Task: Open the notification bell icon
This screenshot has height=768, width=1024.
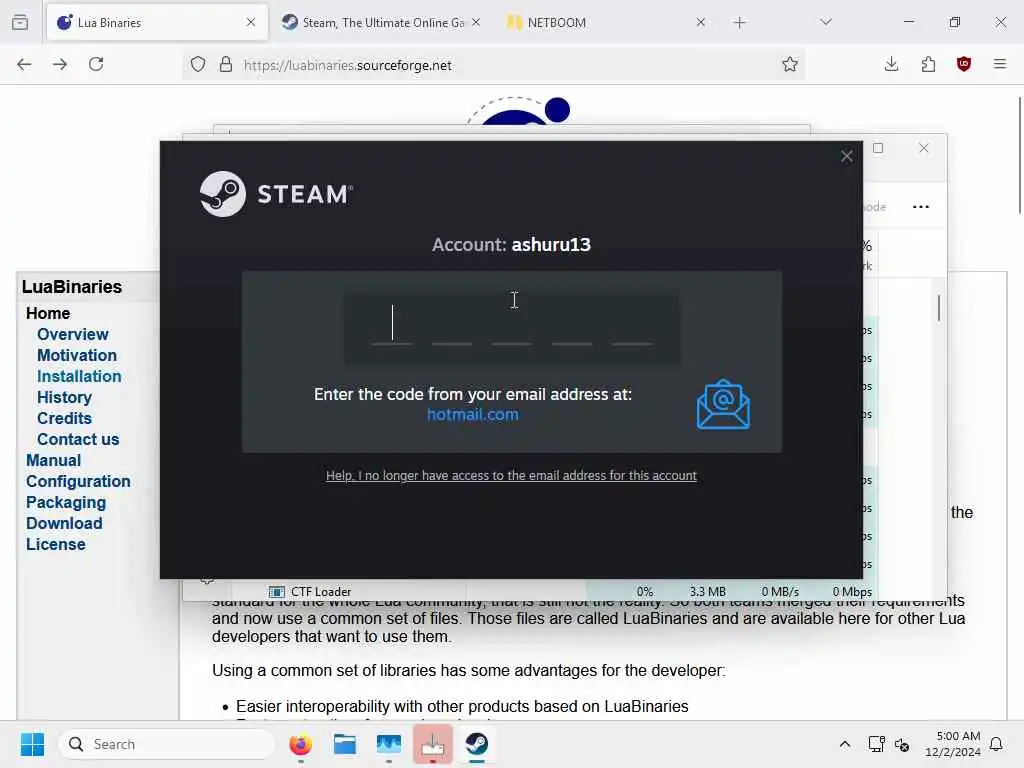Action: point(997,744)
